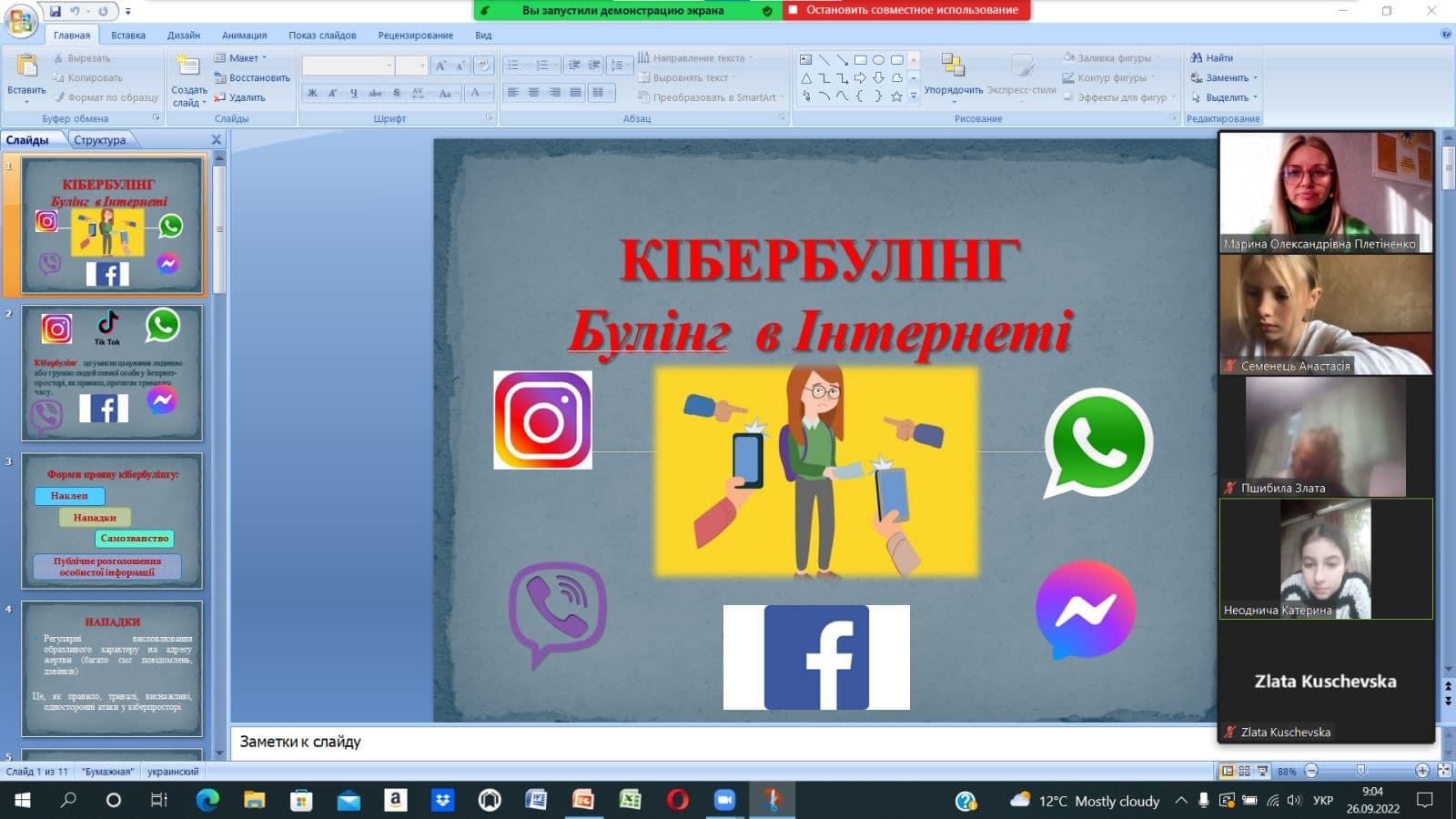Open Заменить replace dropdown
1456x819 pixels.
[1224, 77]
